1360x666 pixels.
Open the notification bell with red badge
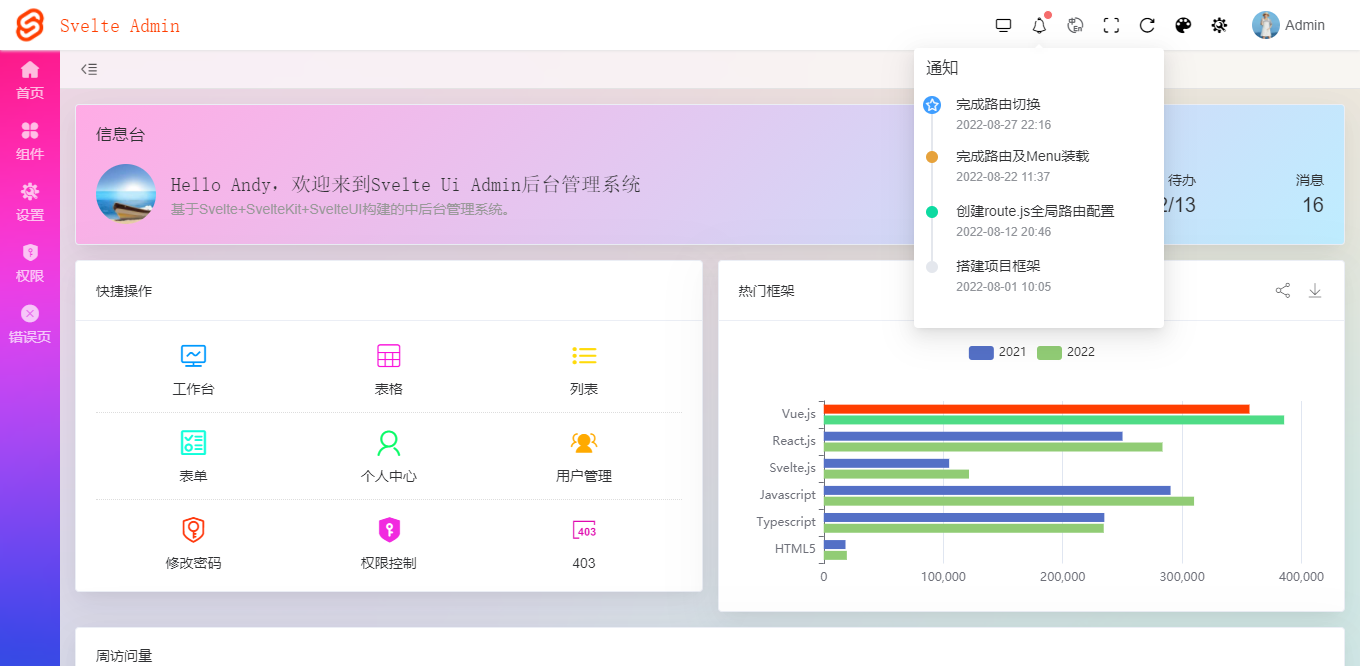[x=1039, y=24]
